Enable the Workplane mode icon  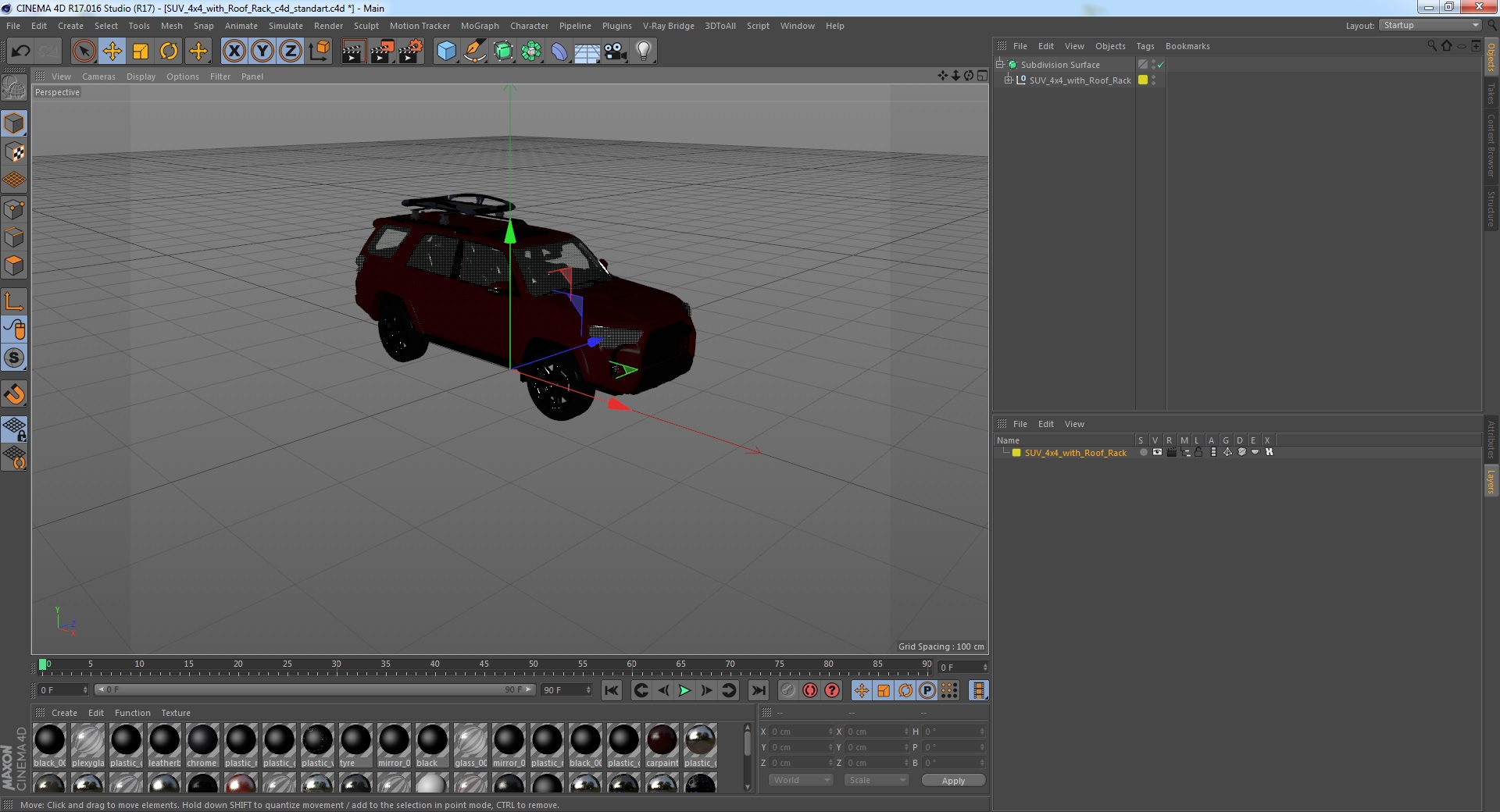(x=14, y=180)
